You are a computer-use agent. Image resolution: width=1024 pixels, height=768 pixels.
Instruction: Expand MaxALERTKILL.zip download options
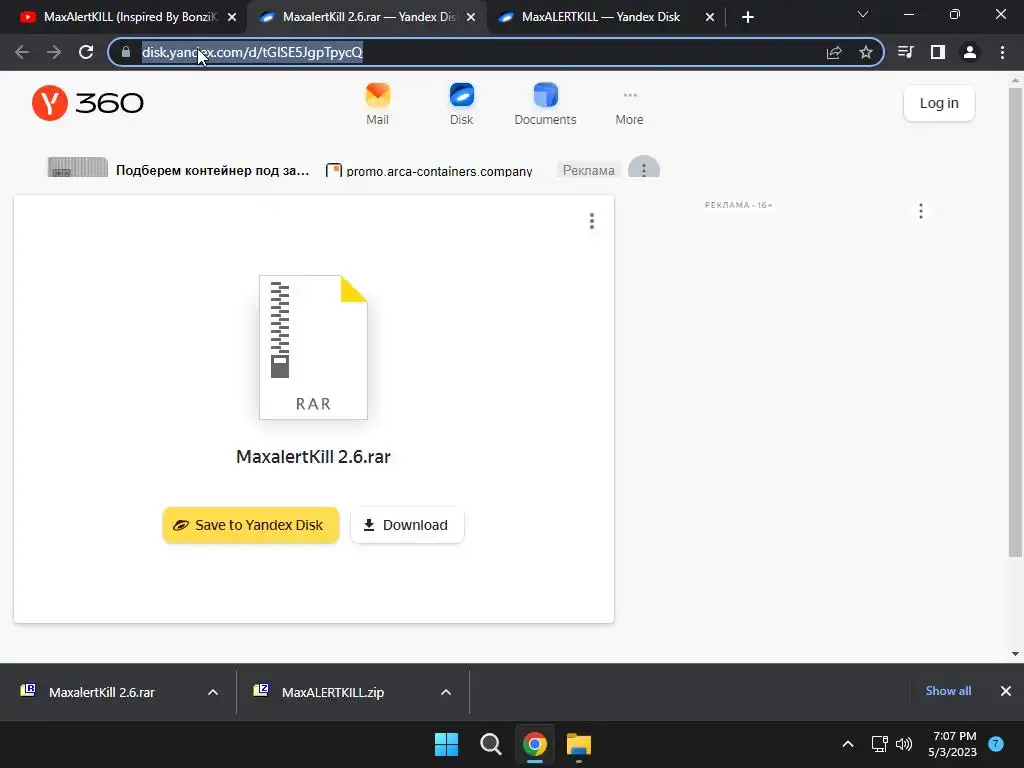pyautogui.click(x=446, y=692)
